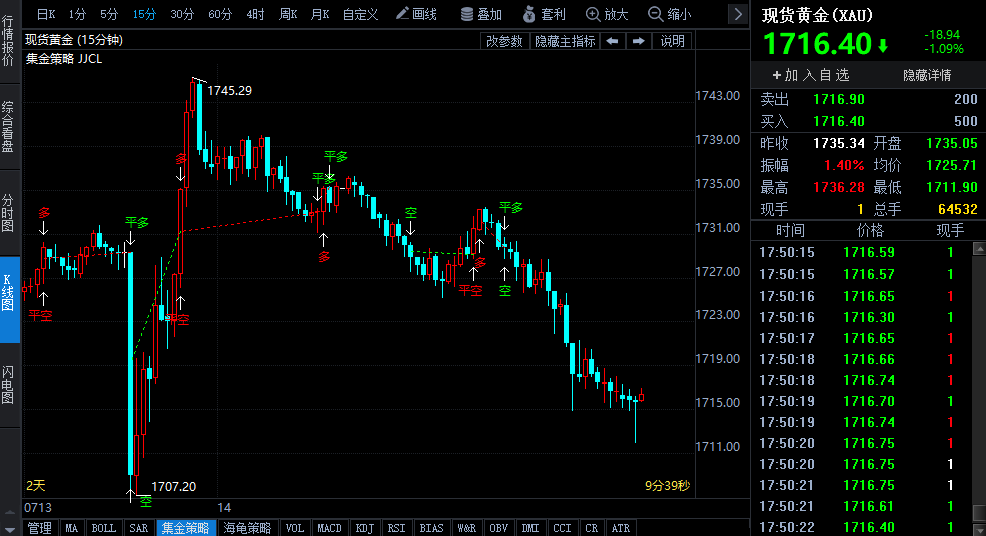Select the OBV indicator tab

point(499,528)
